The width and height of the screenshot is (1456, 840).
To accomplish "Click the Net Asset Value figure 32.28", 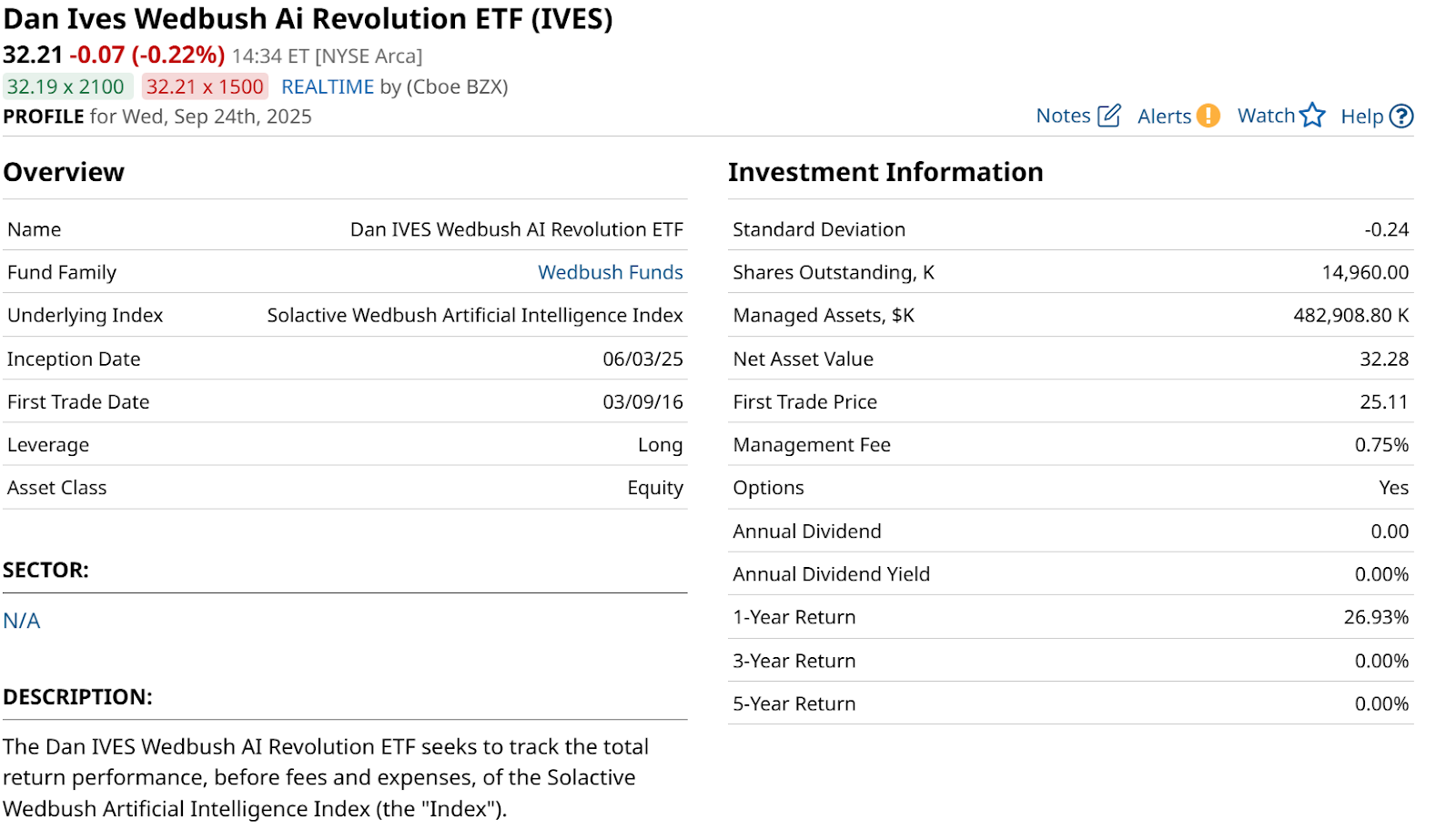I will click(1384, 359).
